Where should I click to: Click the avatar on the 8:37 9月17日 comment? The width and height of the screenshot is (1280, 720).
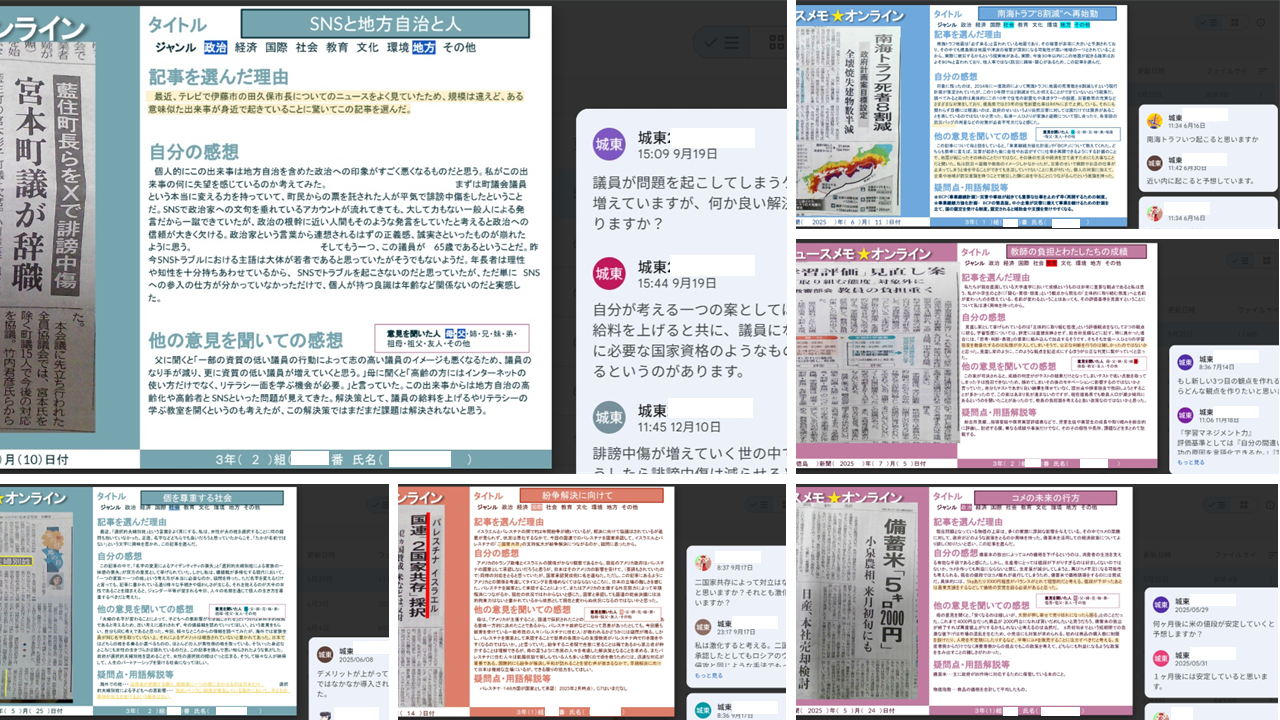click(702, 561)
